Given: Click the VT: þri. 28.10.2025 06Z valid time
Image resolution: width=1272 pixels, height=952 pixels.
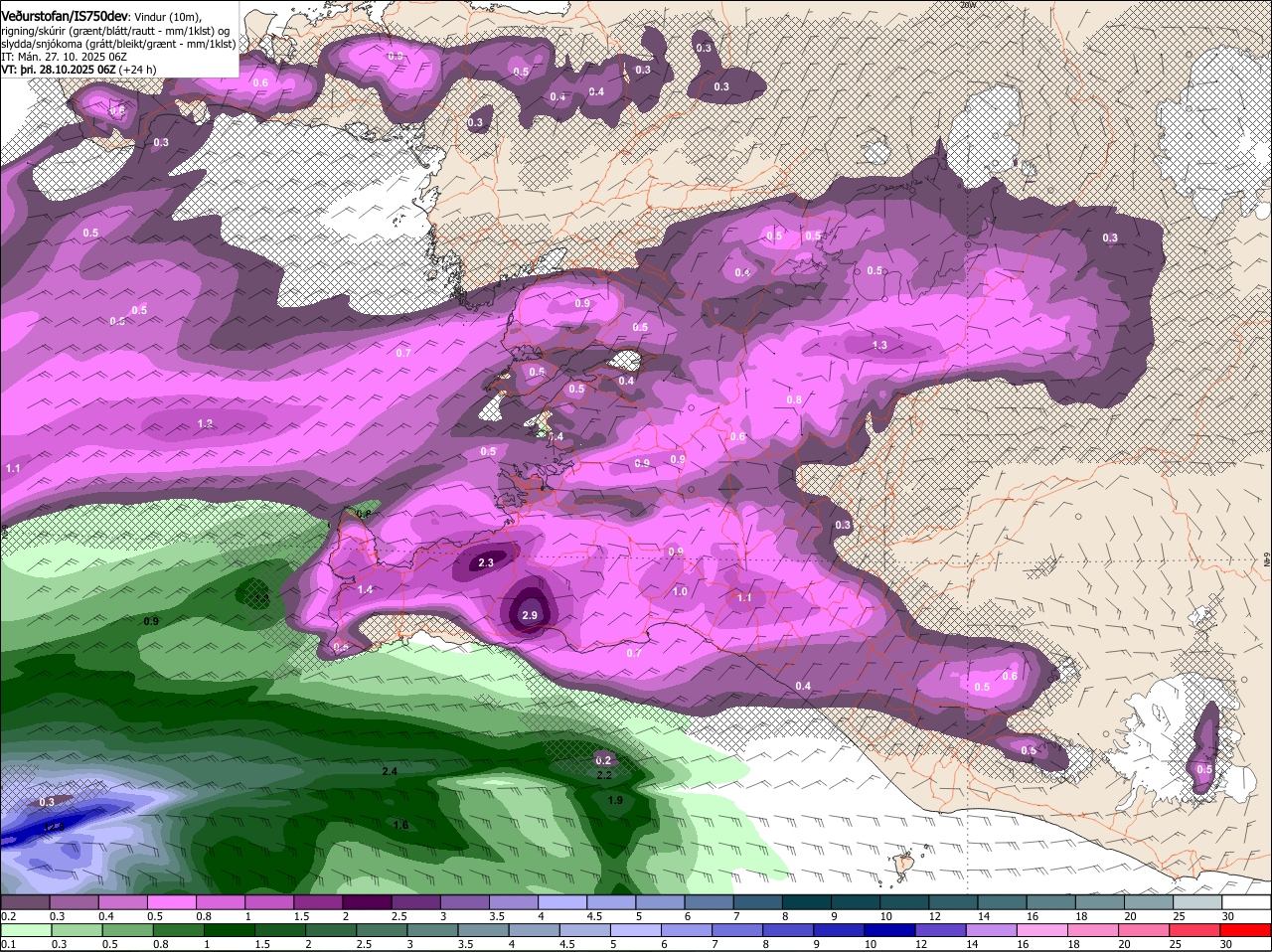Looking at the screenshot, I should 59,70.
